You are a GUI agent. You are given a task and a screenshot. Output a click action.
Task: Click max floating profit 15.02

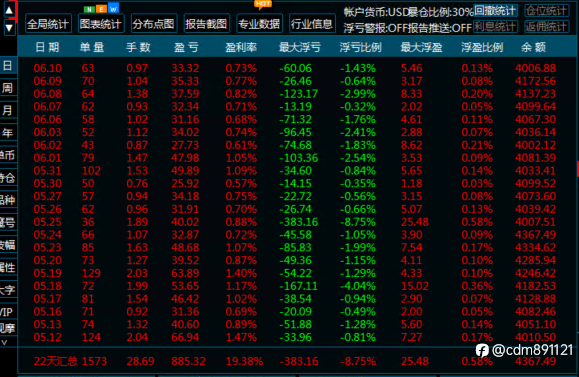click(415, 286)
